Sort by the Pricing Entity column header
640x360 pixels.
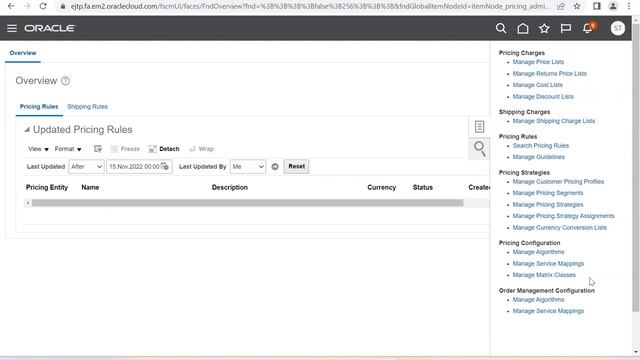[x=47, y=187]
